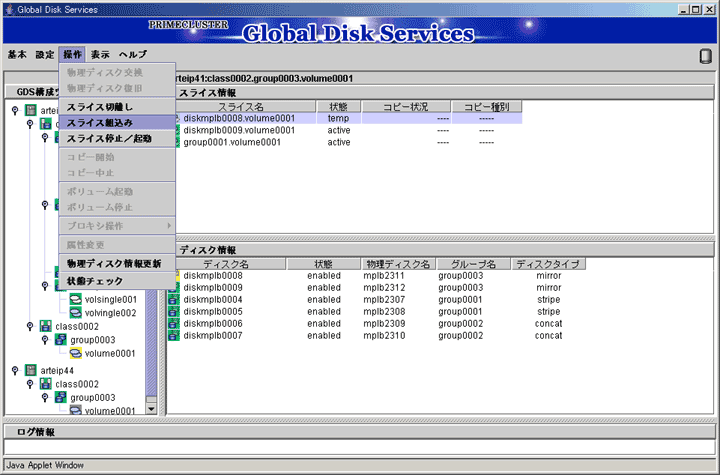Sort by ディスクタイプ column header

[549, 264]
